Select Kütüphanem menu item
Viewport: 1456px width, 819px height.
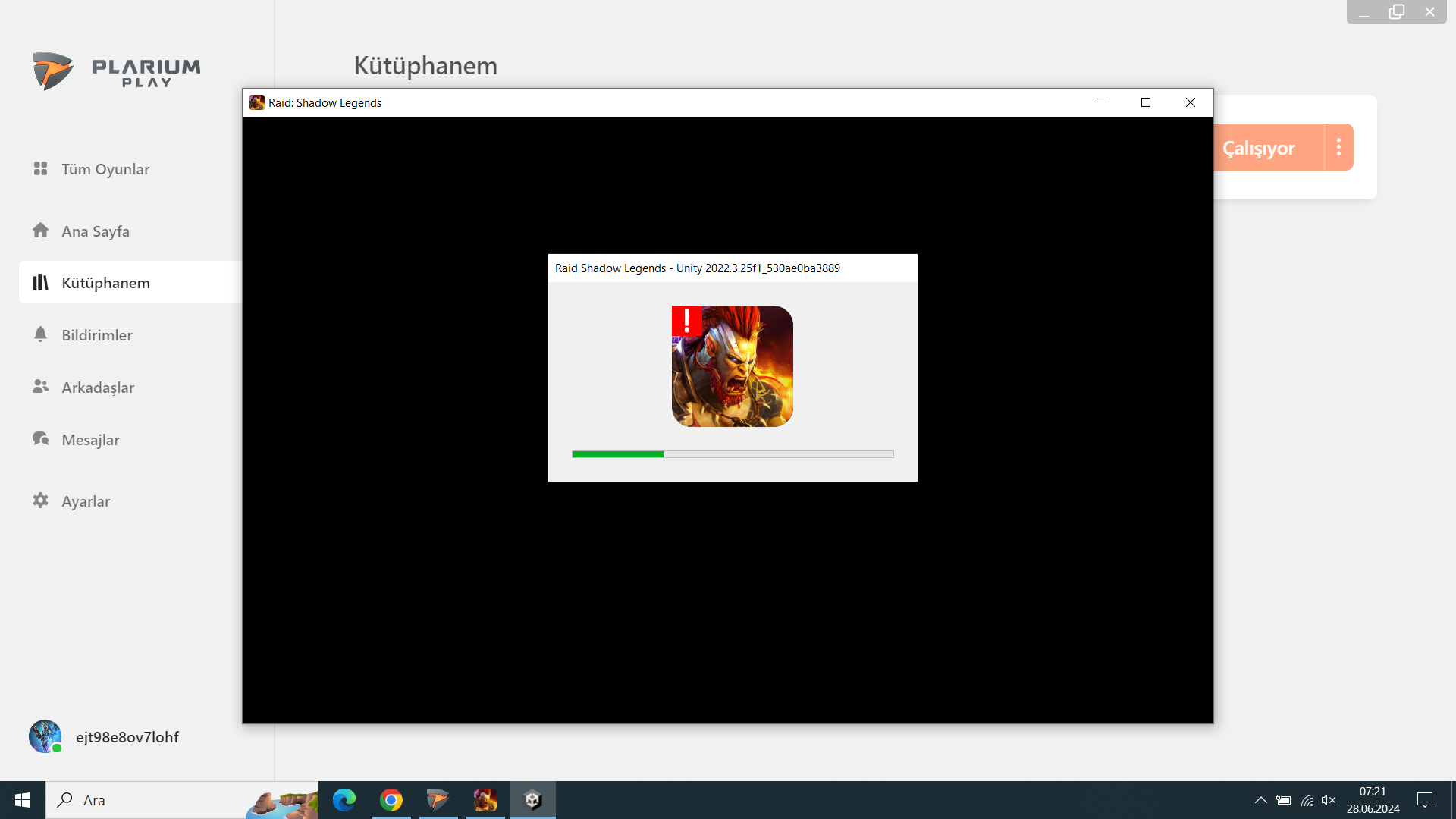click(x=130, y=282)
